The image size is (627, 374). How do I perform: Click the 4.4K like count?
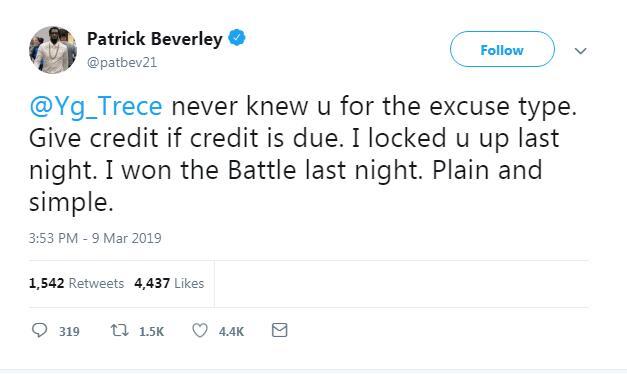[x=231, y=332]
